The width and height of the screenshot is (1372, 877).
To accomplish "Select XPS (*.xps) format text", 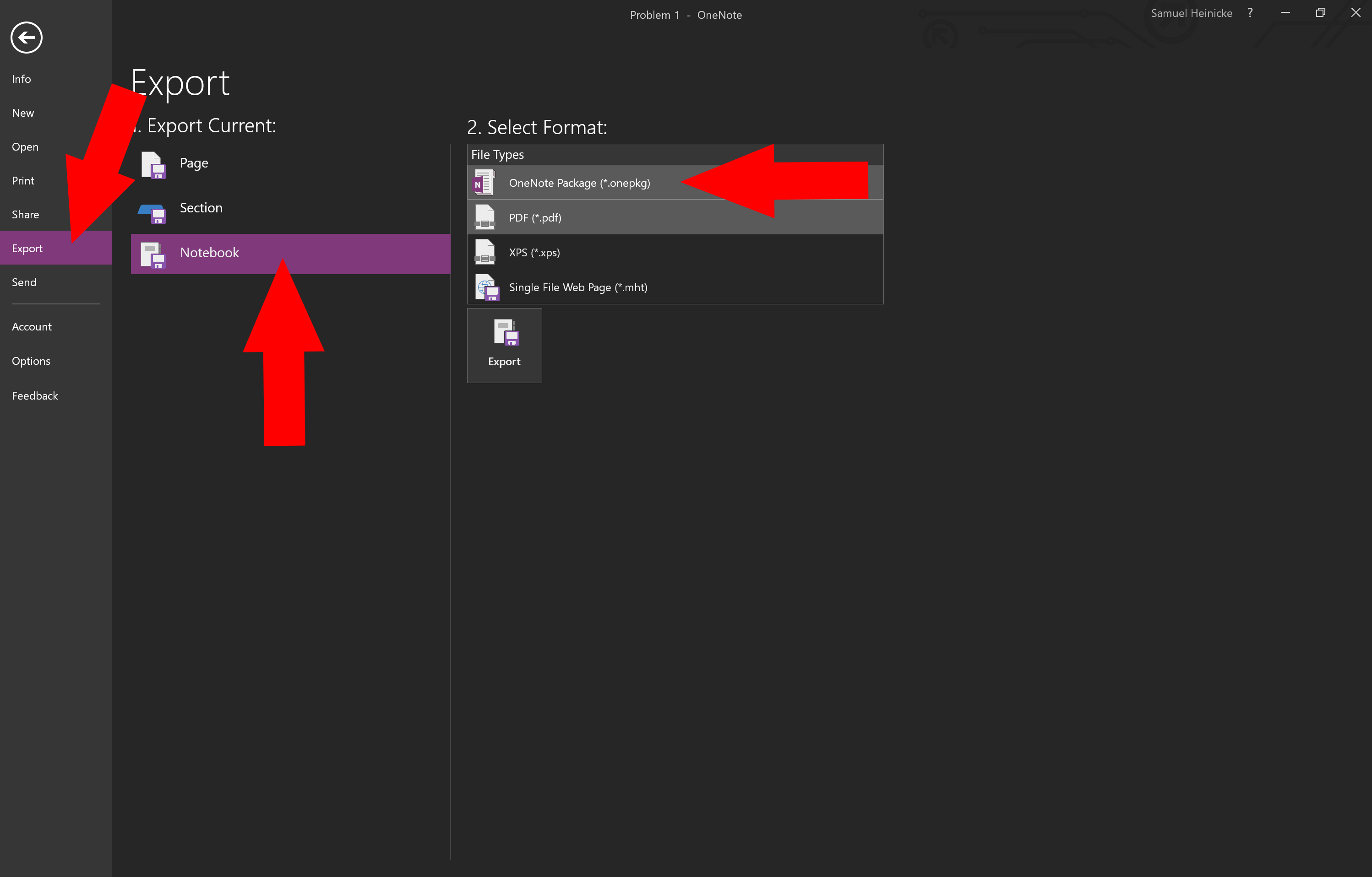I will pyautogui.click(x=534, y=252).
